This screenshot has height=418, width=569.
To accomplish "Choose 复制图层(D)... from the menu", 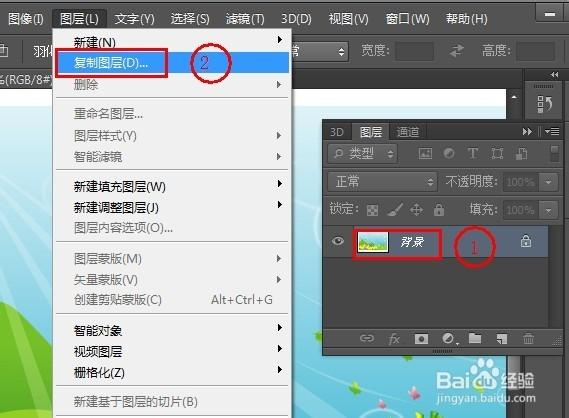I will click(172, 63).
